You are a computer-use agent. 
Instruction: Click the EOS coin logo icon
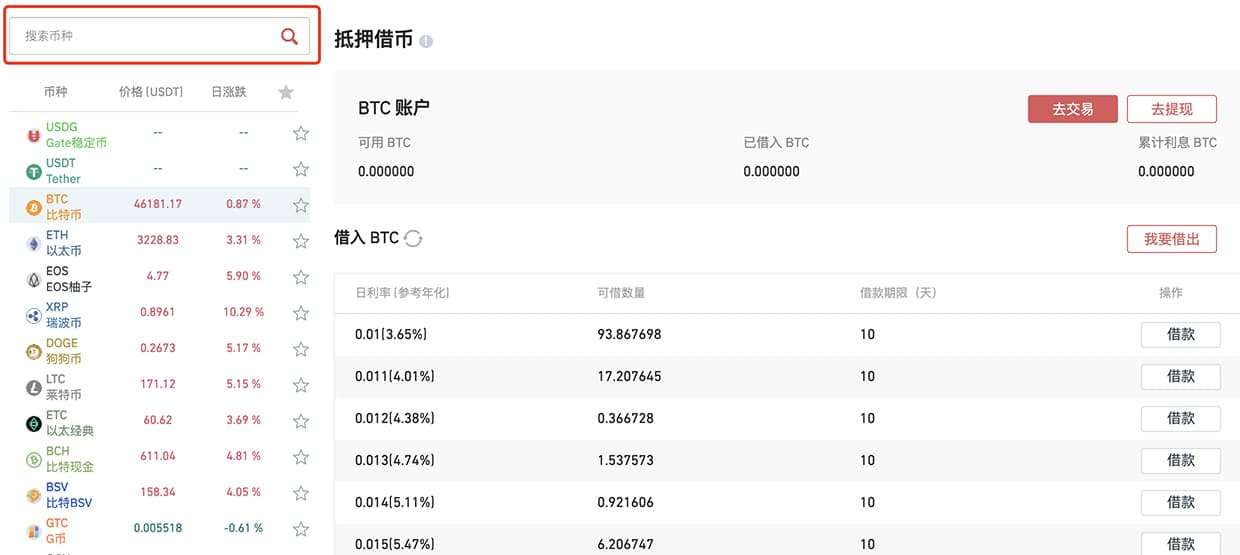(33, 279)
